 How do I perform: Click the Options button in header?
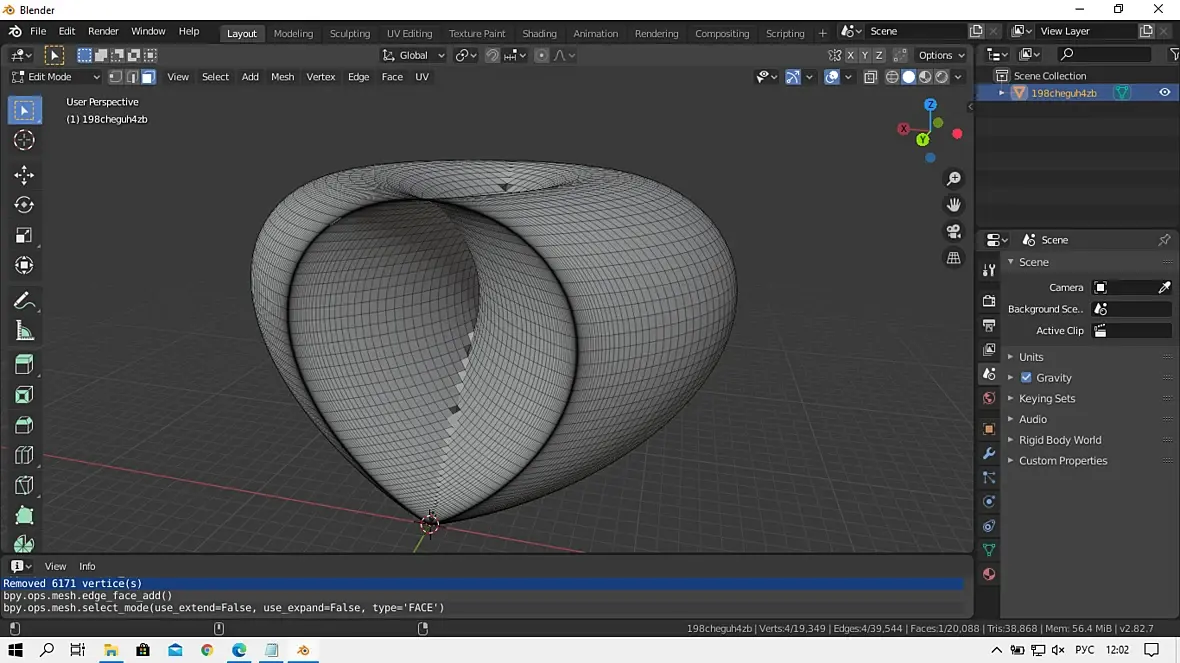pyautogui.click(x=941, y=55)
